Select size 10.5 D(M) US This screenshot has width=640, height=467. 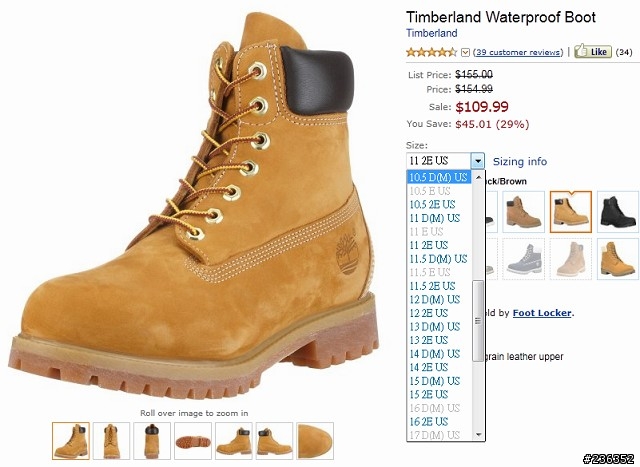(439, 177)
